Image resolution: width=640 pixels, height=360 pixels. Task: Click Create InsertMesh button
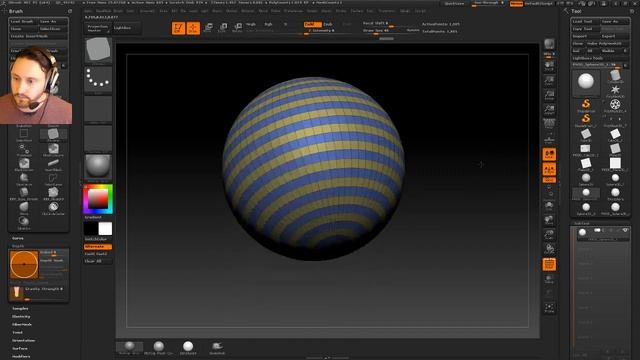(39, 36)
